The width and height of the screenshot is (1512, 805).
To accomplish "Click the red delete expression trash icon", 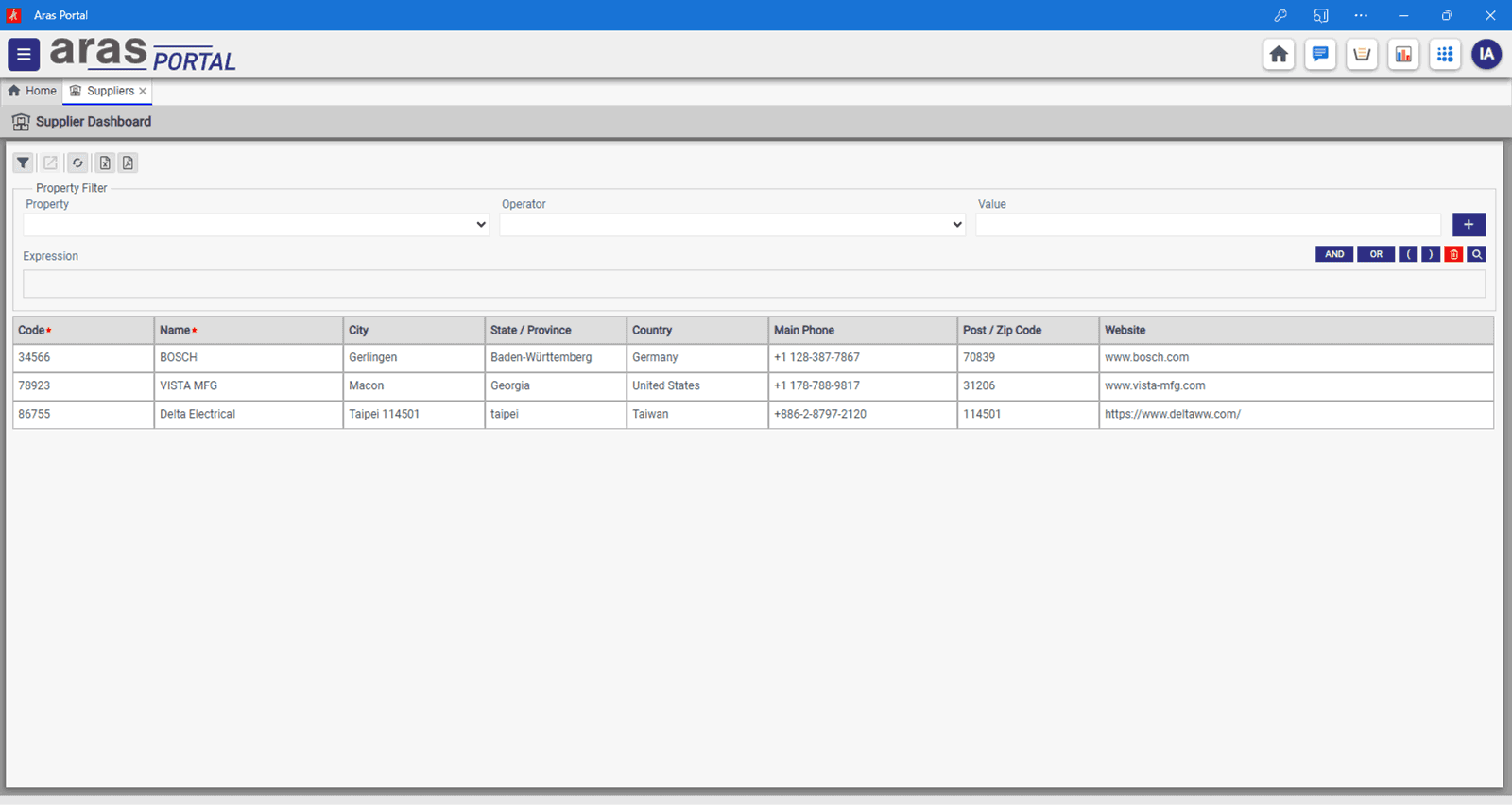I will click(1454, 254).
